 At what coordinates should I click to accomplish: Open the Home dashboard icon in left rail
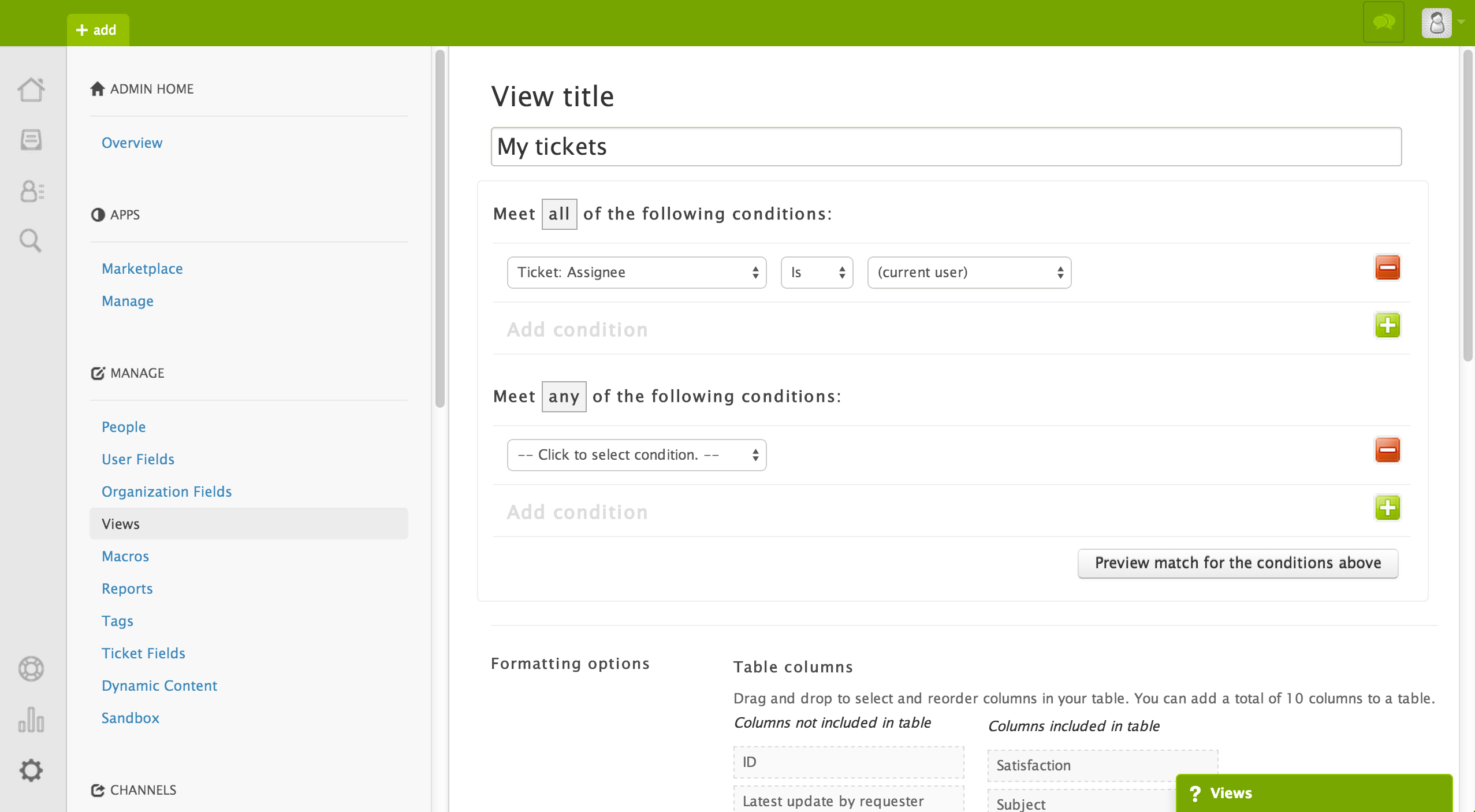(31, 90)
